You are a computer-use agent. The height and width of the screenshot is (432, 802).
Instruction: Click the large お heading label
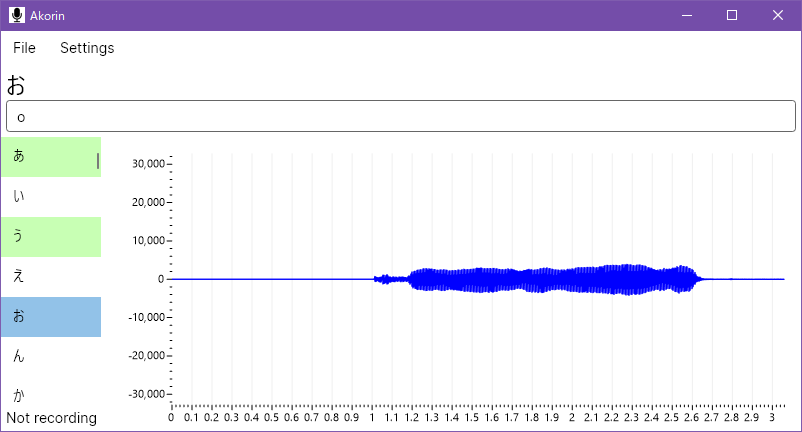click(x=16, y=85)
